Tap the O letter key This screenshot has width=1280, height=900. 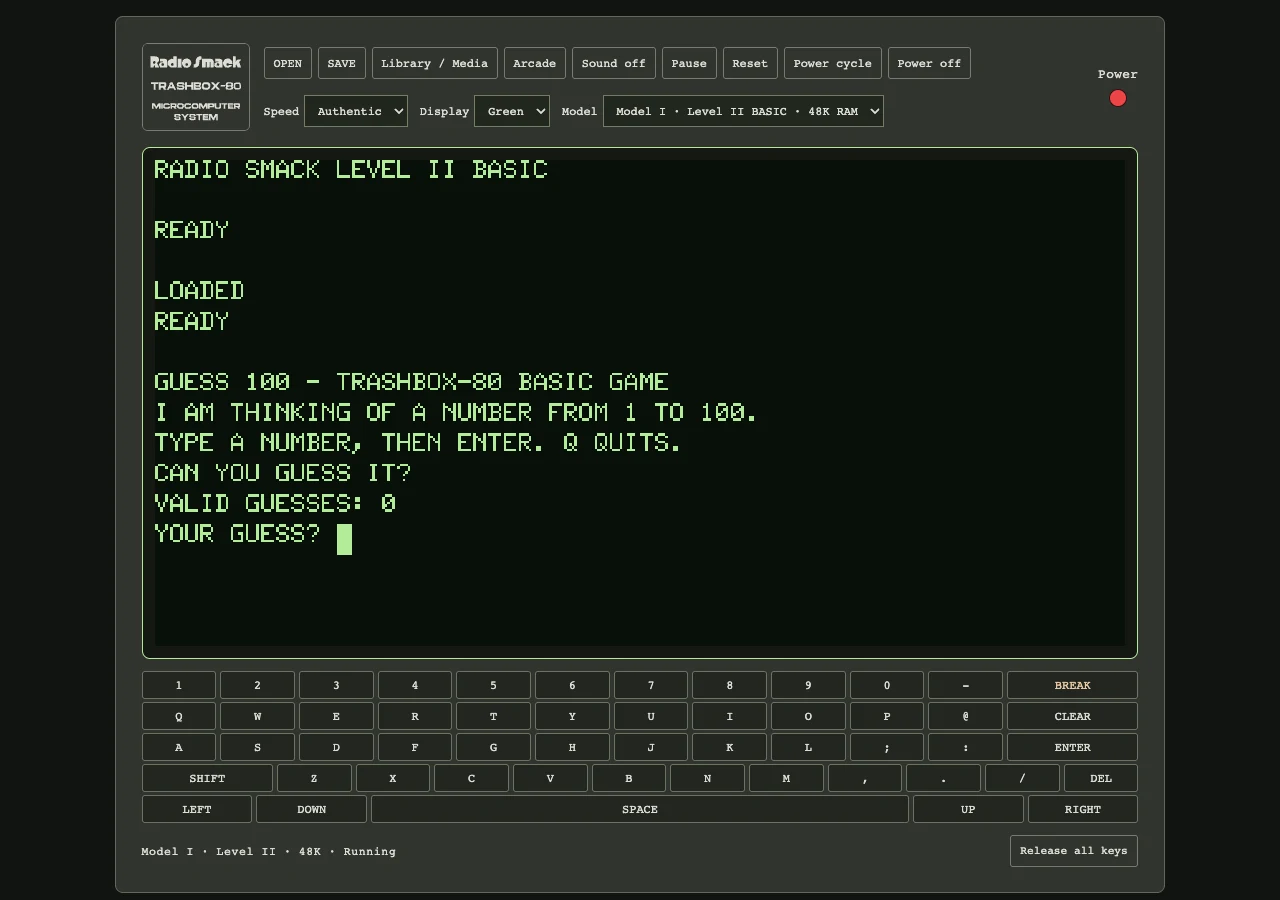[x=808, y=716]
